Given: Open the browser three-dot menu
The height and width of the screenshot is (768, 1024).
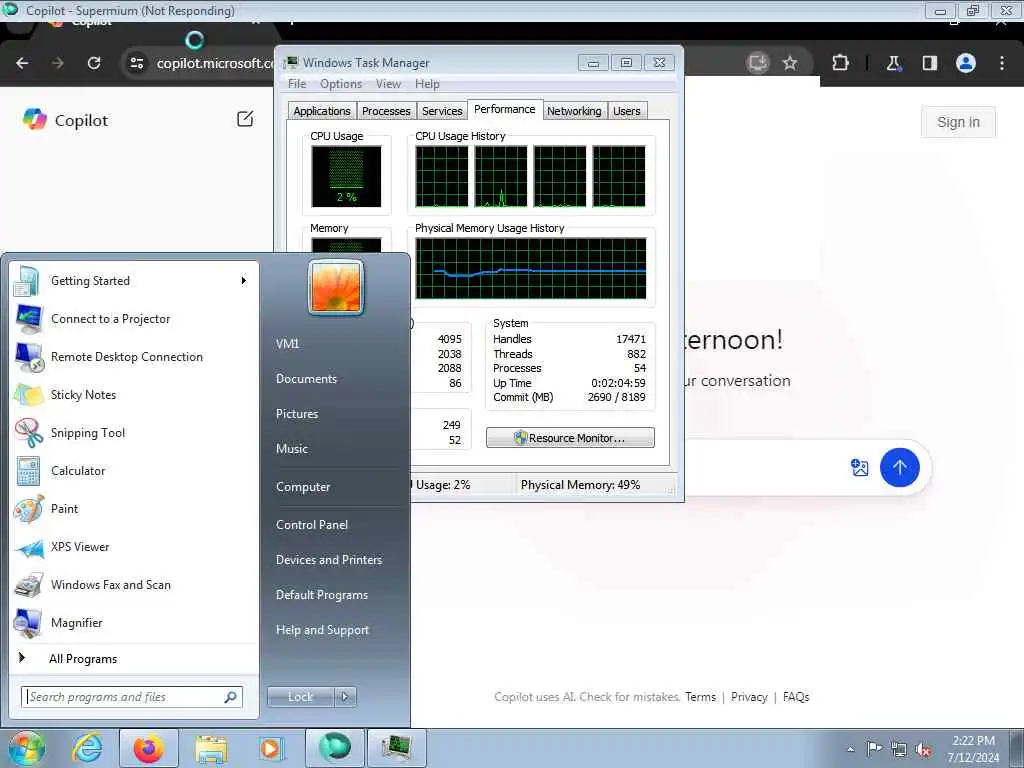Looking at the screenshot, I should click(x=1002, y=63).
